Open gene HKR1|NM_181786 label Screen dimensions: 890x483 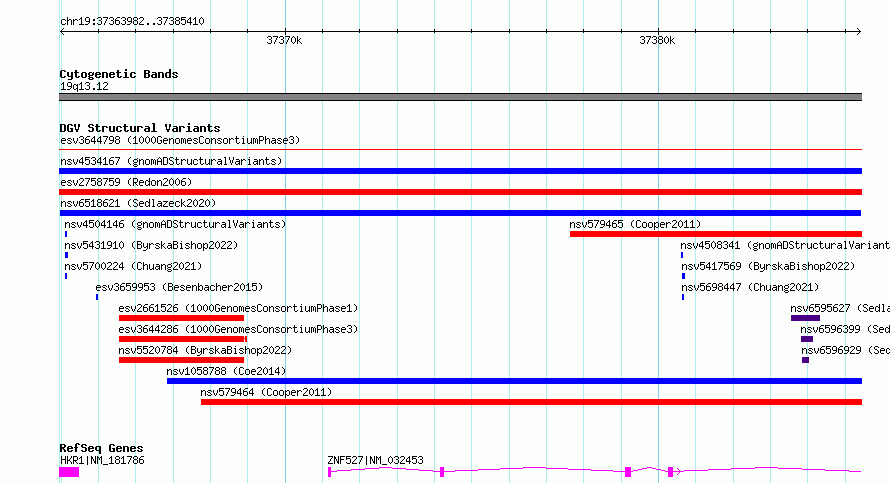tap(102, 460)
